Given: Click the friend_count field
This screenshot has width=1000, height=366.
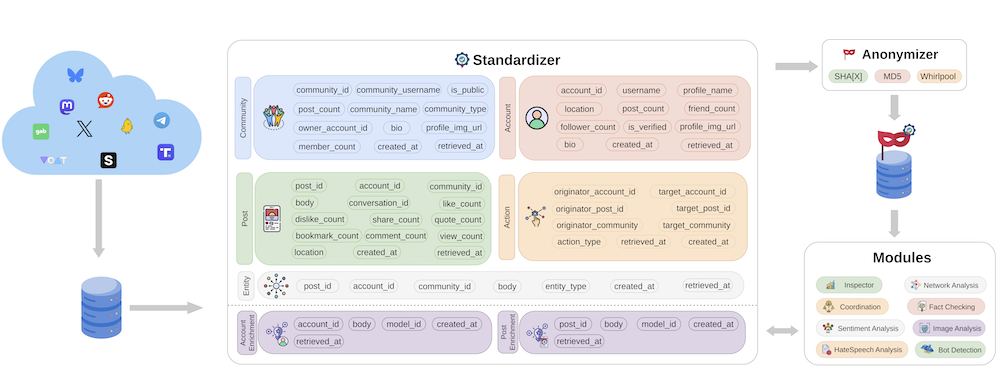Looking at the screenshot, I should pos(711,108).
